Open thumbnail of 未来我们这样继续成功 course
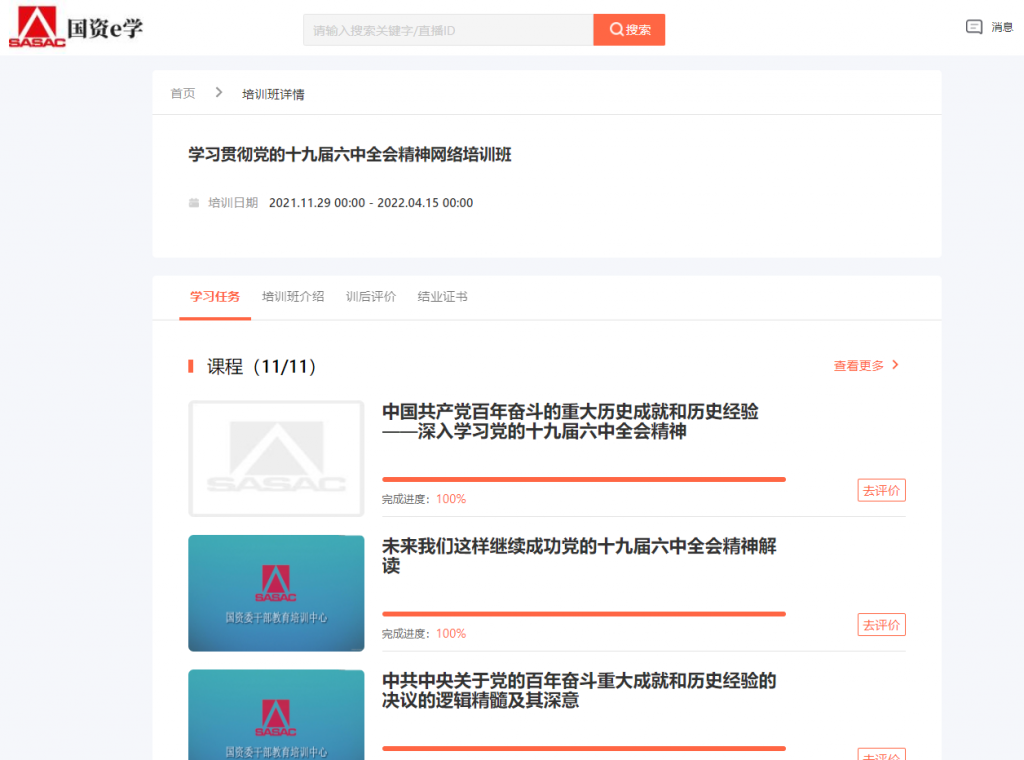The height and width of the screenshot is (760, 1024). [276, 593]
